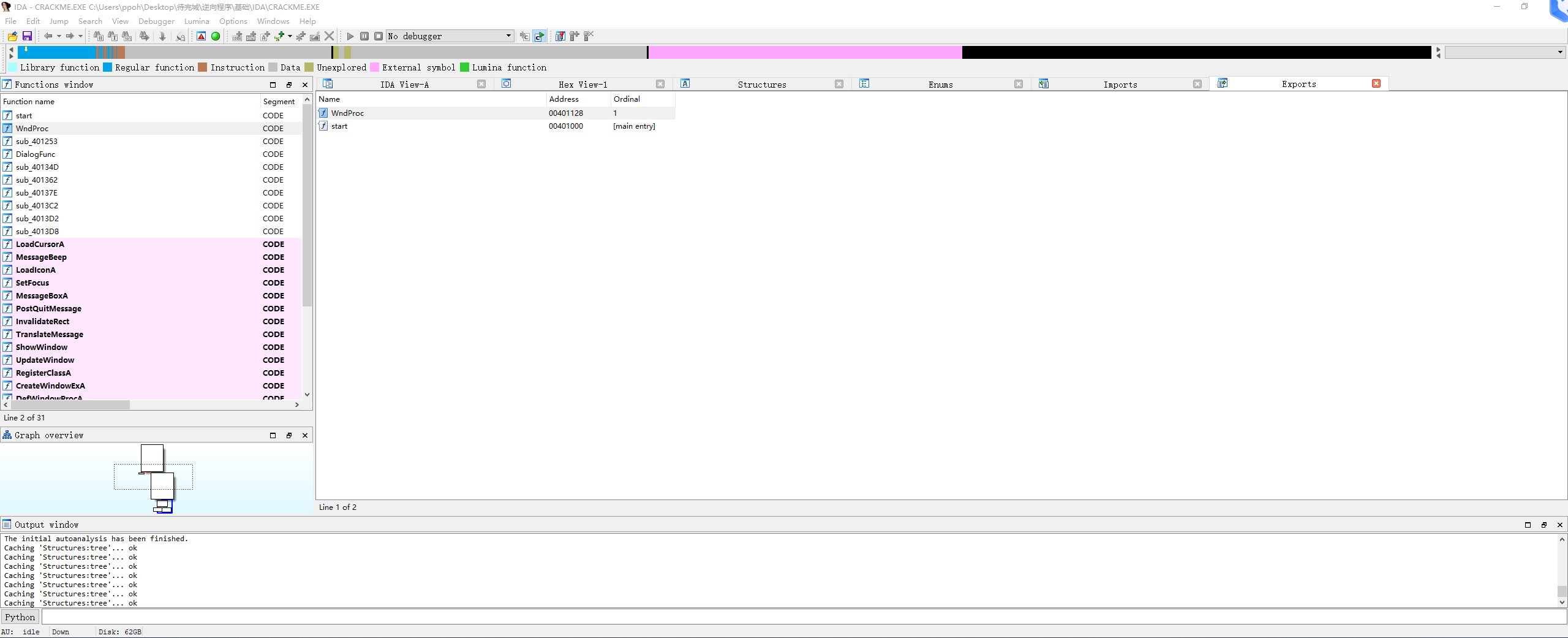
Task: Sort exports by the Address column header
Action: coord(578,99)
